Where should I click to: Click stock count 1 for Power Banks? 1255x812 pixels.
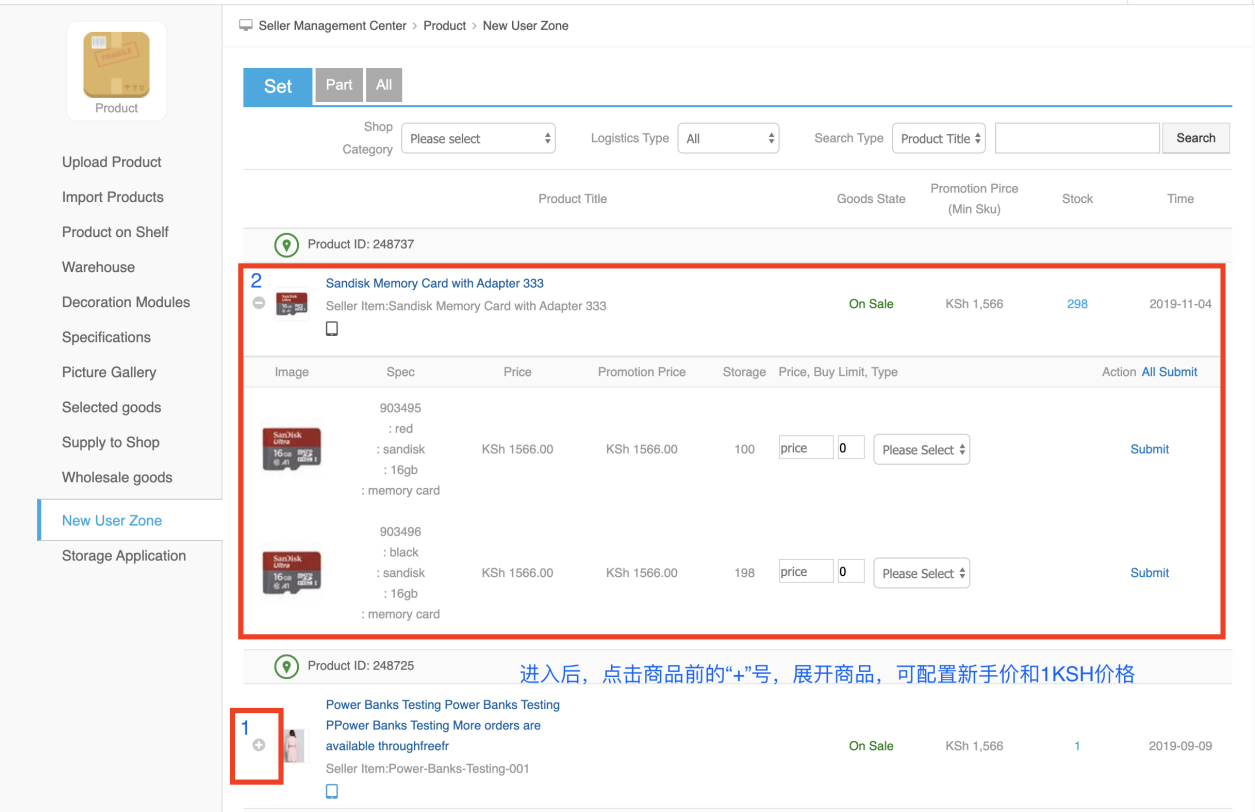[1077, 746]
